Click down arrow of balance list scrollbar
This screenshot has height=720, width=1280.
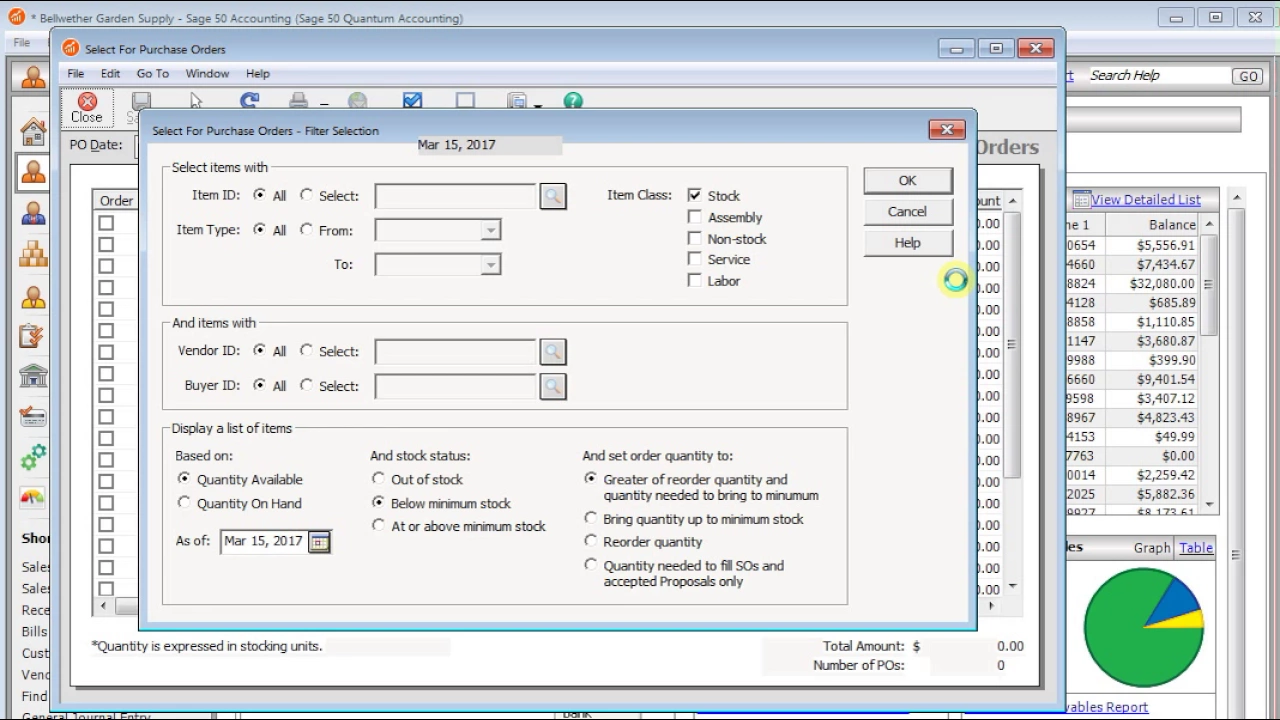pyautogui.click(x=1210, y=505)
